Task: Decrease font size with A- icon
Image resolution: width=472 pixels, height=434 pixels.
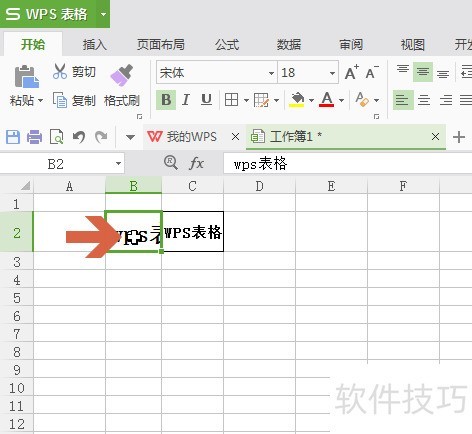Action: (x=372, y=72)
